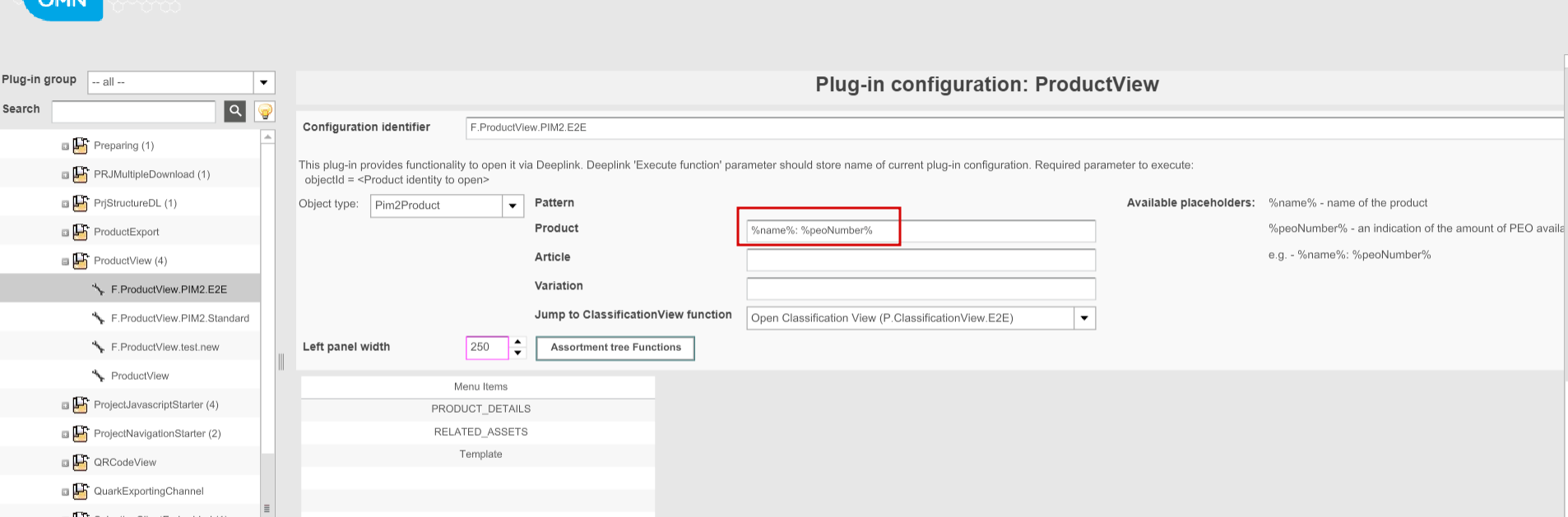Click the PRJMultipleDownload plug-in icon
Viewport: 1568px width, 517px height.
pos(81,174)
